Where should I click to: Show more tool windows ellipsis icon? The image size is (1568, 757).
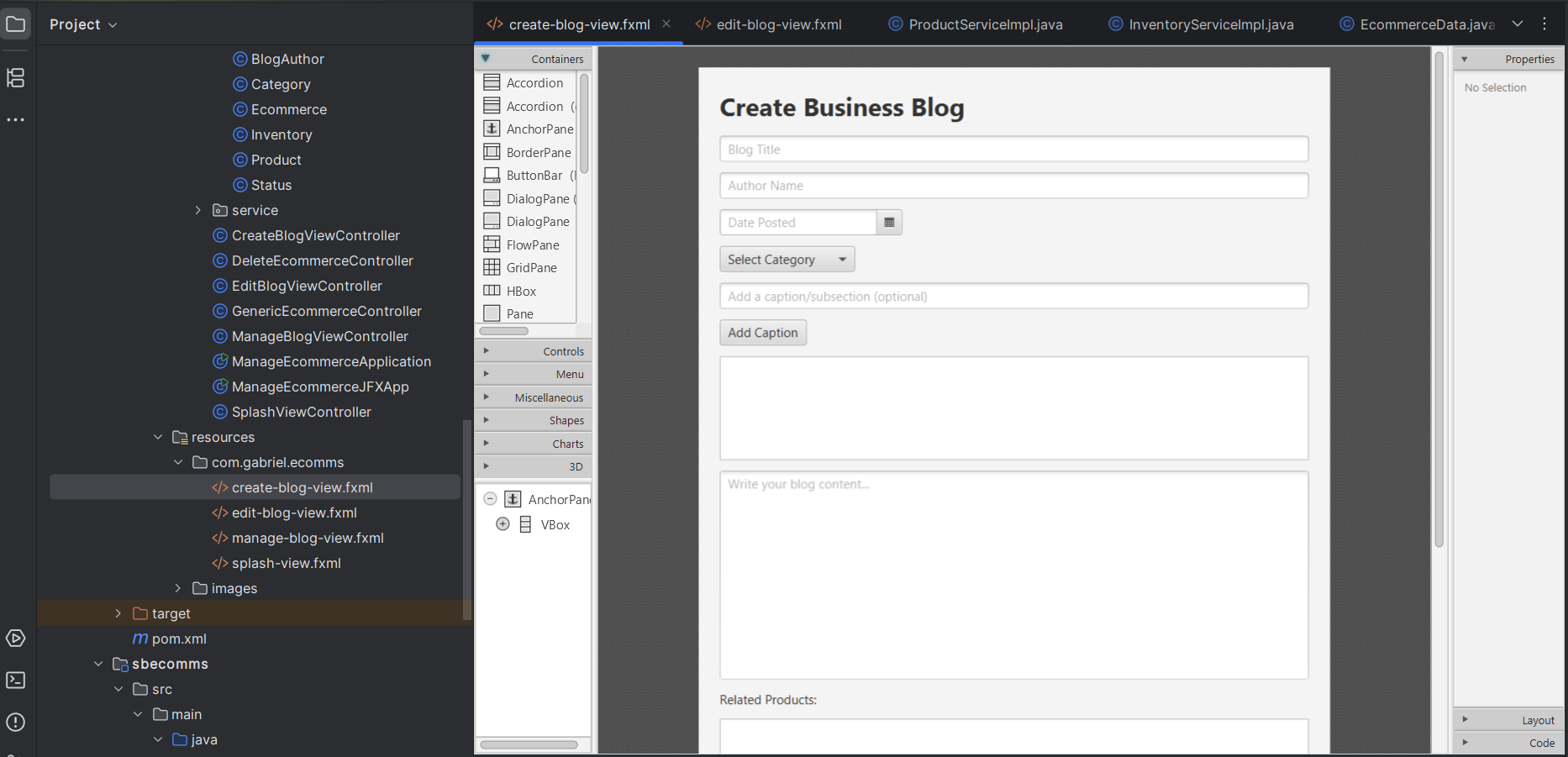pos(16,120)
